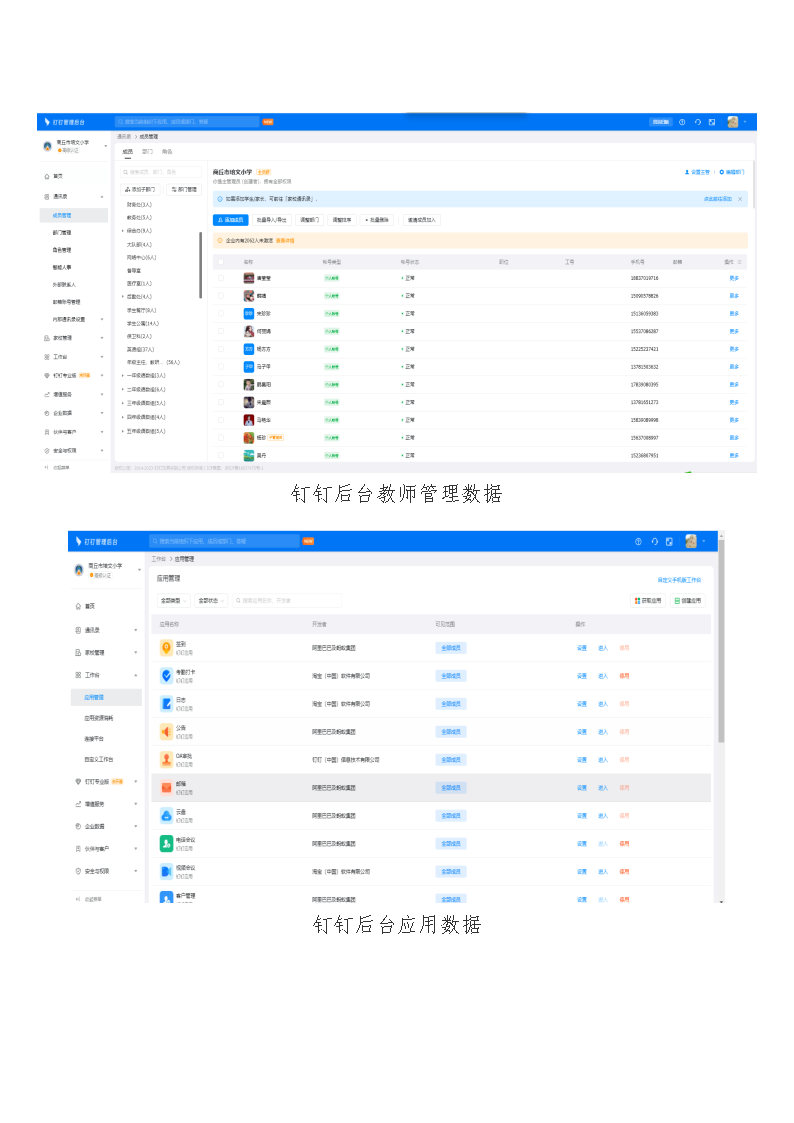The image size is (794, 1123).
Task: Click the 签到 app icon in the lower app list
Action: pyautogui.click(x=166, y=648)
